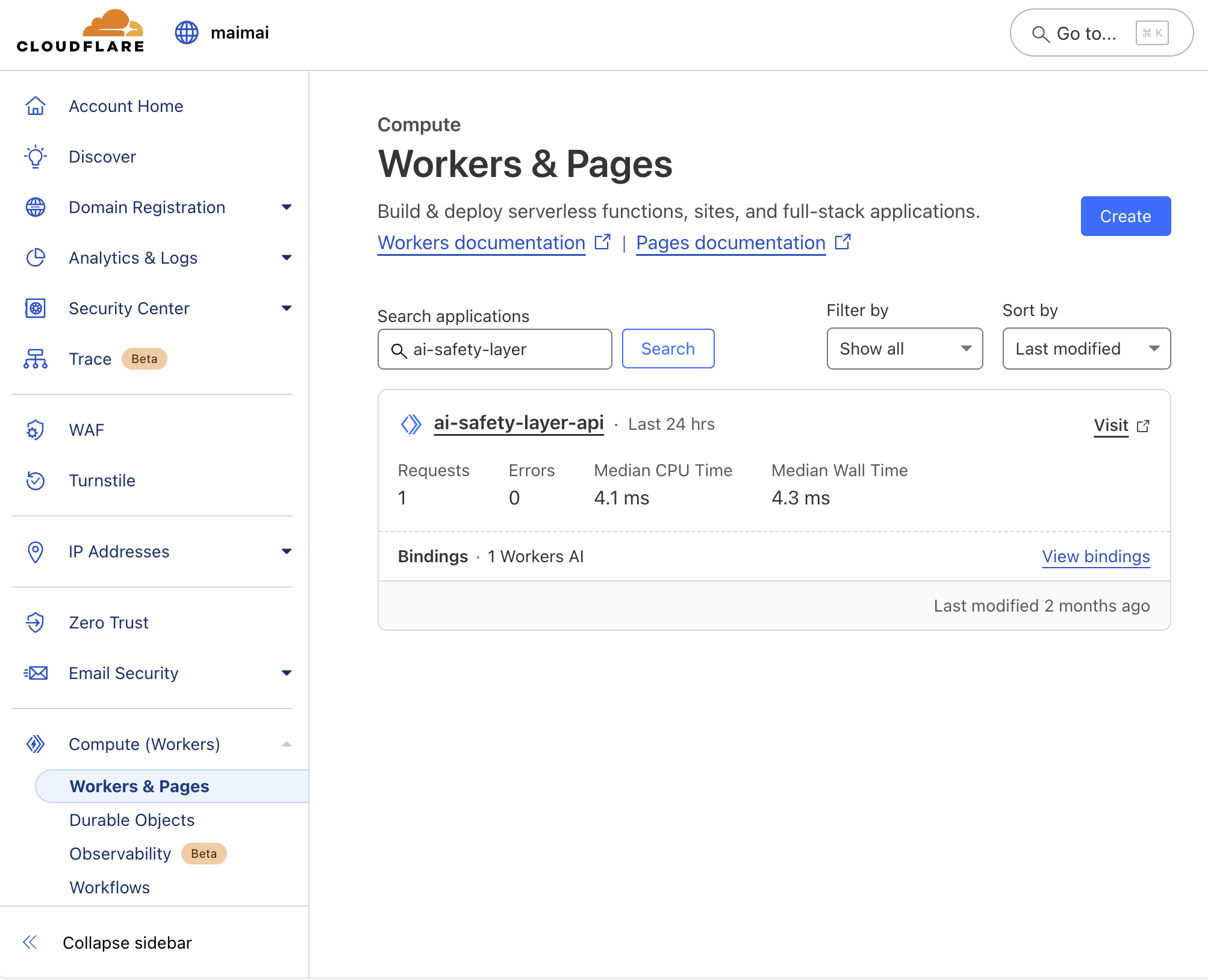This screenshot has height=980, width=1208.
Task: Open the View bindings link
Action: point(1096,557)
